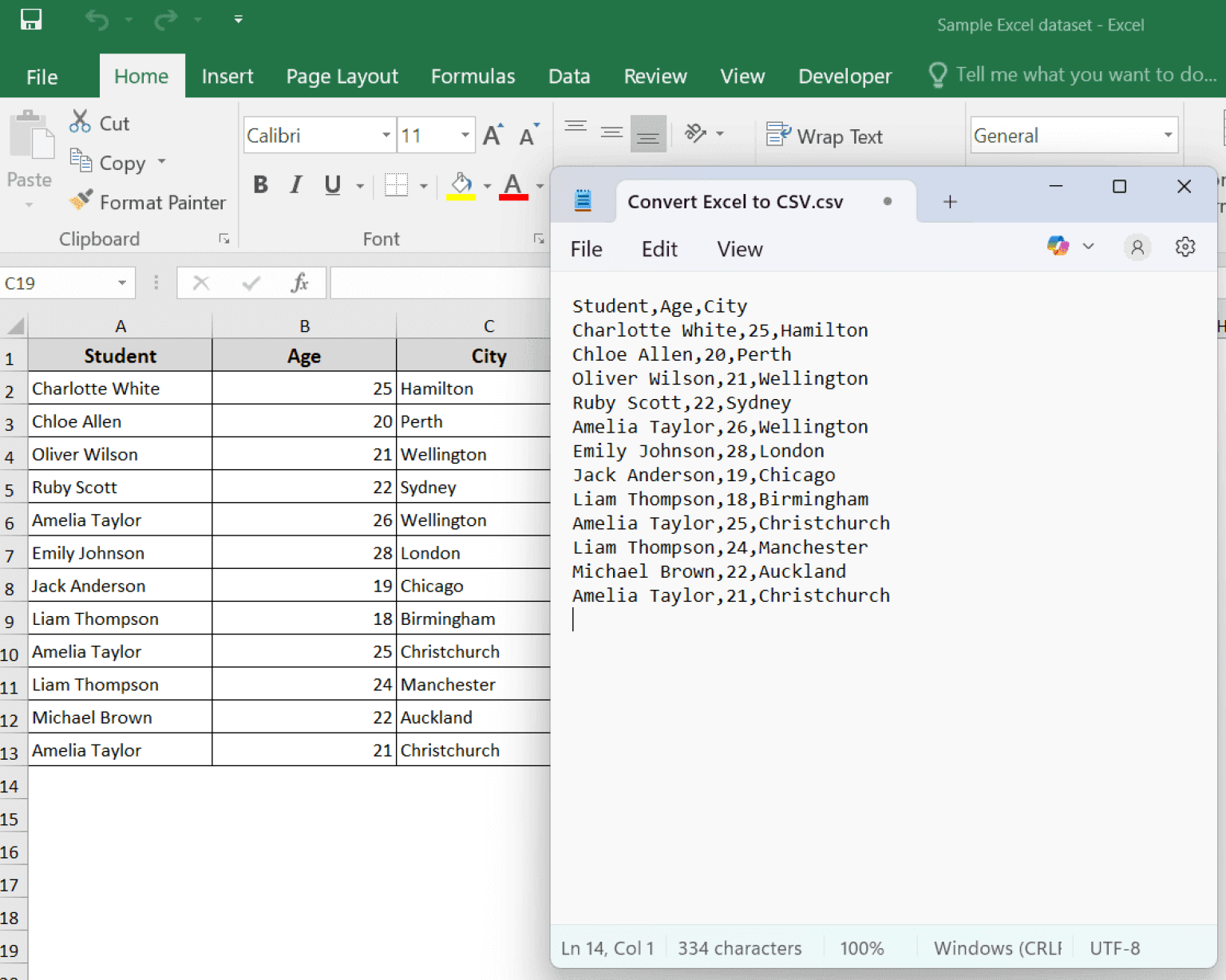Viewport: 1226px width, 980px height.
Task: Expand the border style dropdown
Action: tap(423, 184)
